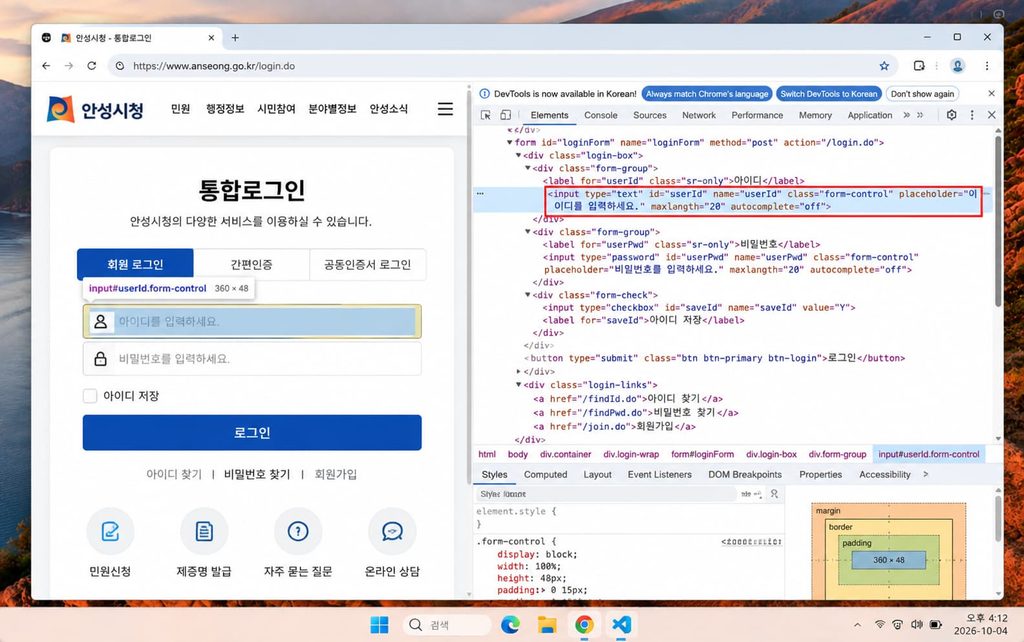Open DevTools settings gear
The image size is (1024, 642).
pos(952,115)
